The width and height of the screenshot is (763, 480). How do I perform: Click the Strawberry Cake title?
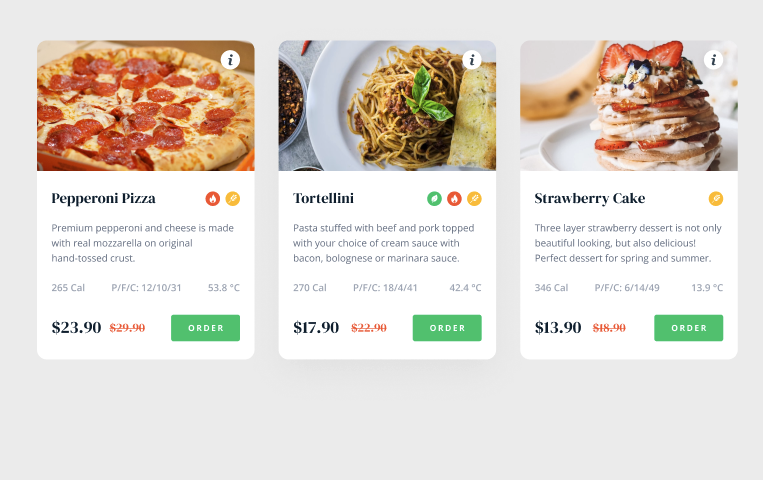[x=589, y=198]
